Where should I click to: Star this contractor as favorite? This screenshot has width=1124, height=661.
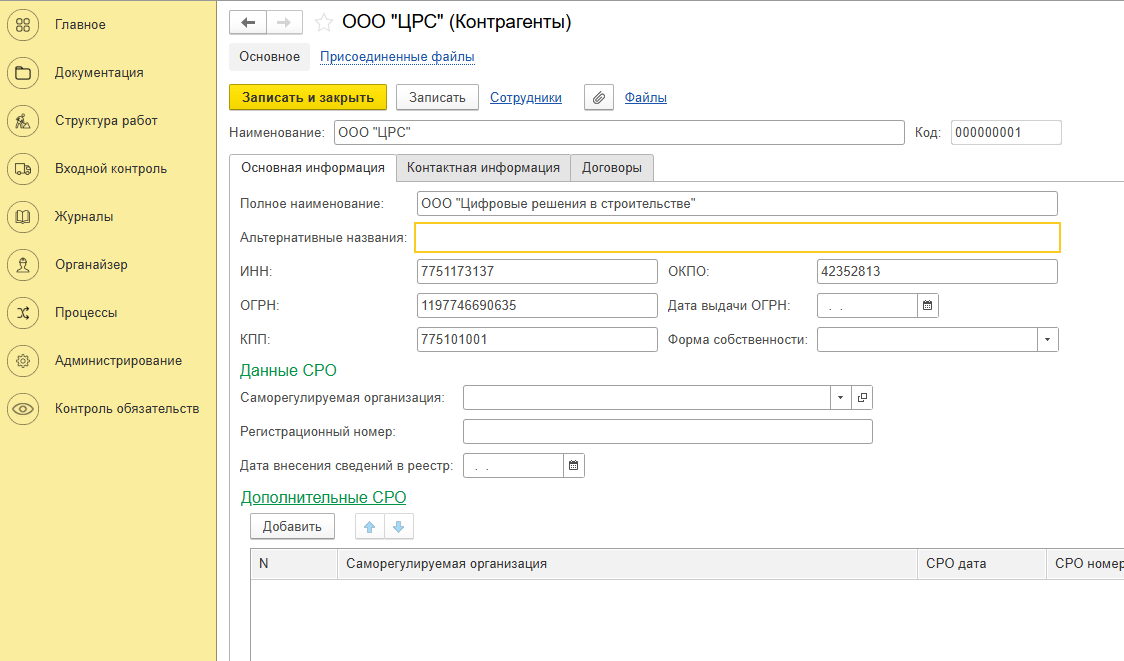tap(324, 22)
